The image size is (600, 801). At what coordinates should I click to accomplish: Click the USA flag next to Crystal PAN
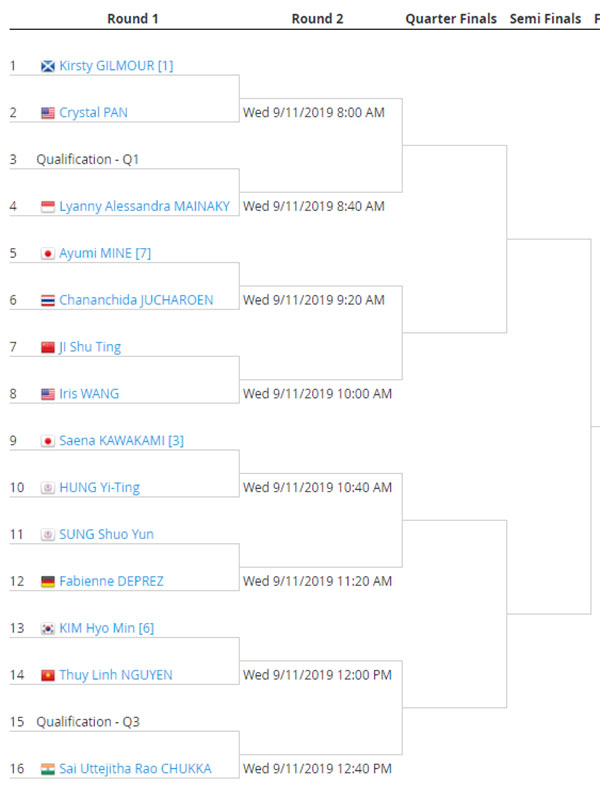[x=47, y=113]
